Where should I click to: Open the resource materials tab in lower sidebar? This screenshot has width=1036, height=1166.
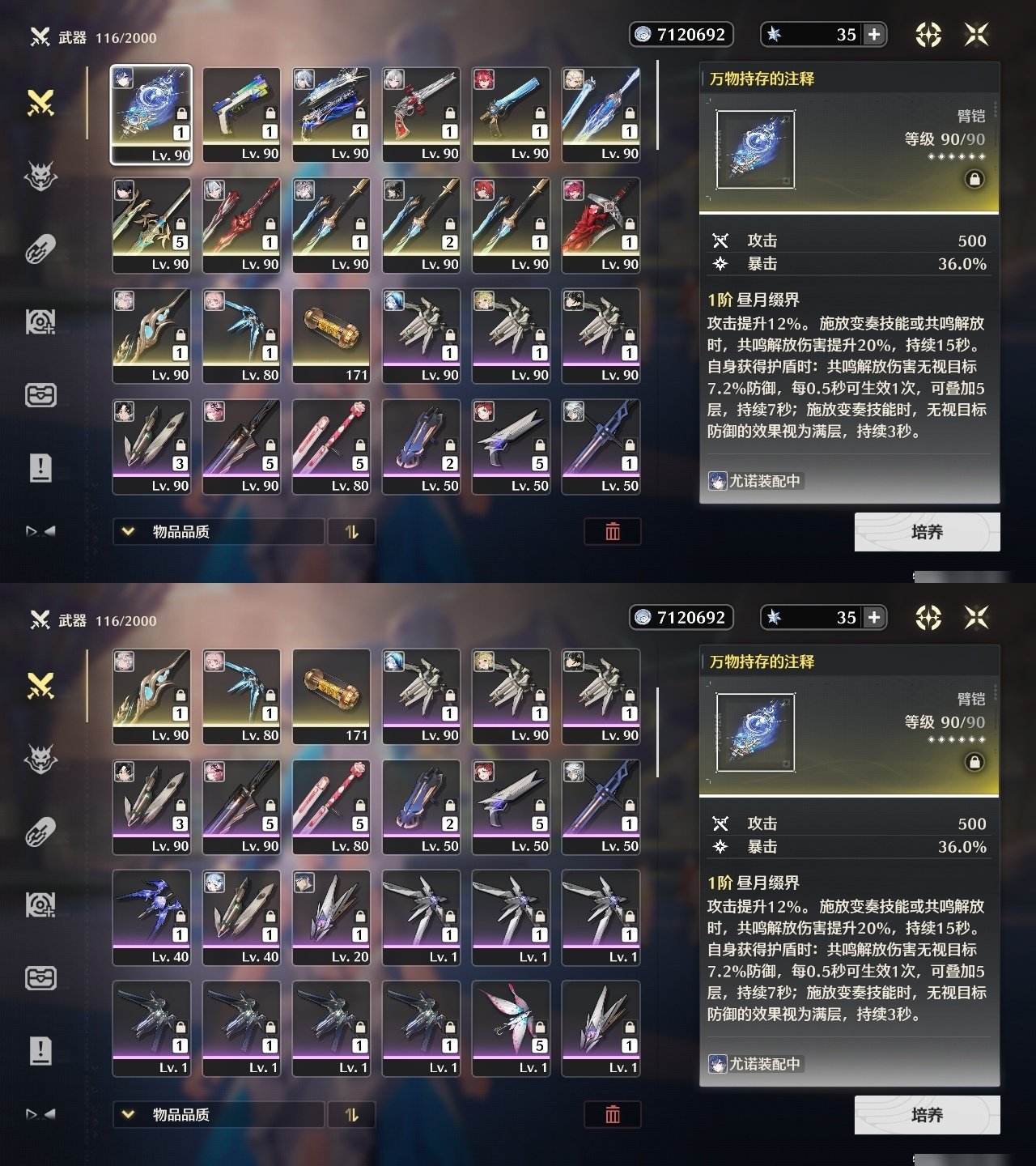[x=40, y=904]
